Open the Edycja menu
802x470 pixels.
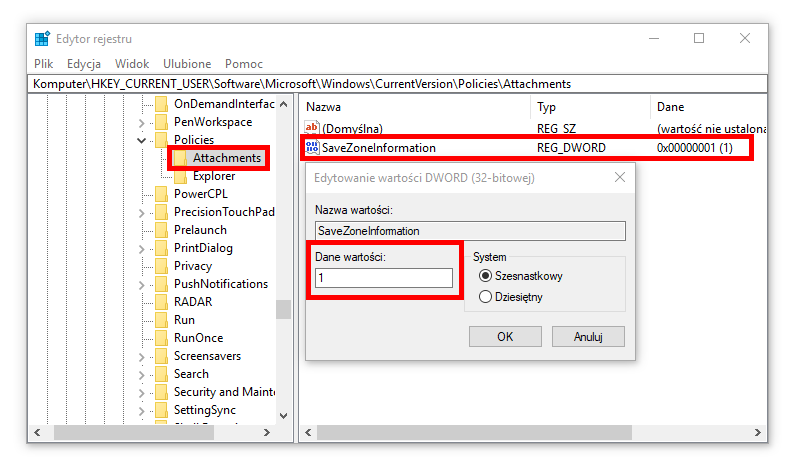pyautogui.click(x=84, y=64)
